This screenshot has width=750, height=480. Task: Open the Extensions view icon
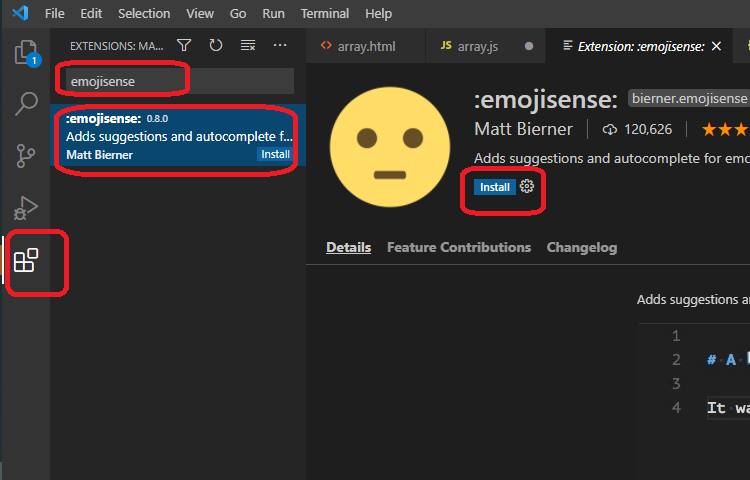point(26,260)
